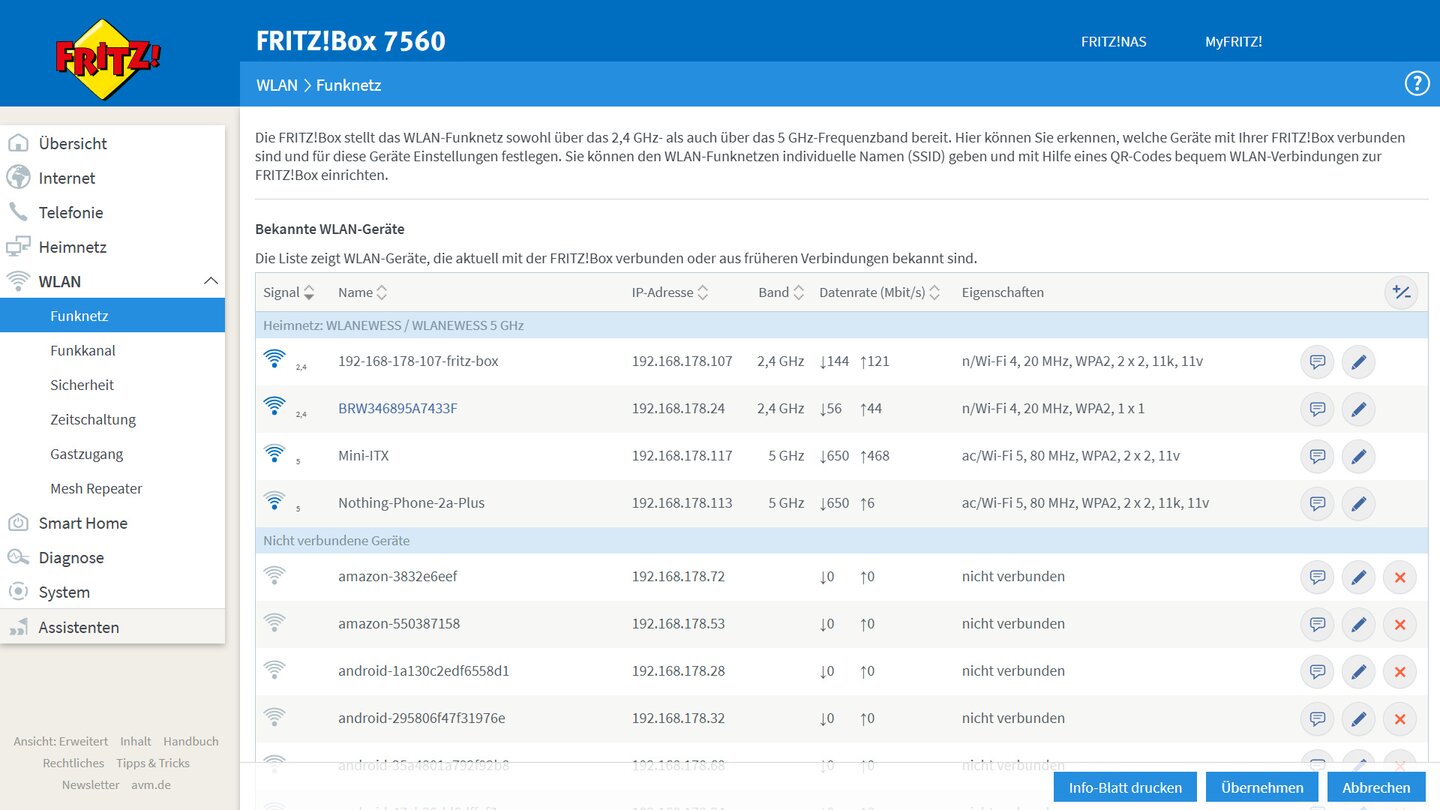
Task: Click the FRITZ! logo
Action: 108,59
